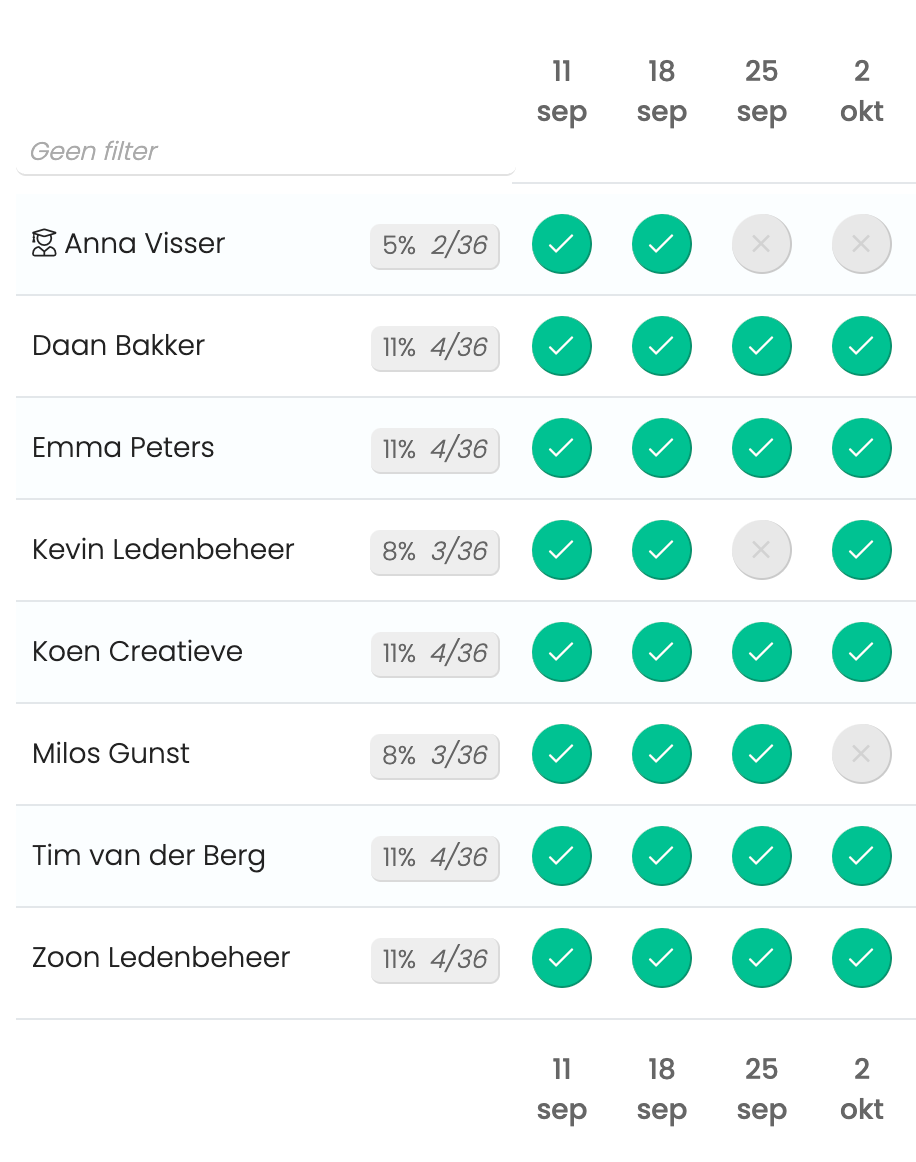916x1162 pixels.
Task: Open the Geen filter field
Action: pyautogui.click(x=265, y=151)
